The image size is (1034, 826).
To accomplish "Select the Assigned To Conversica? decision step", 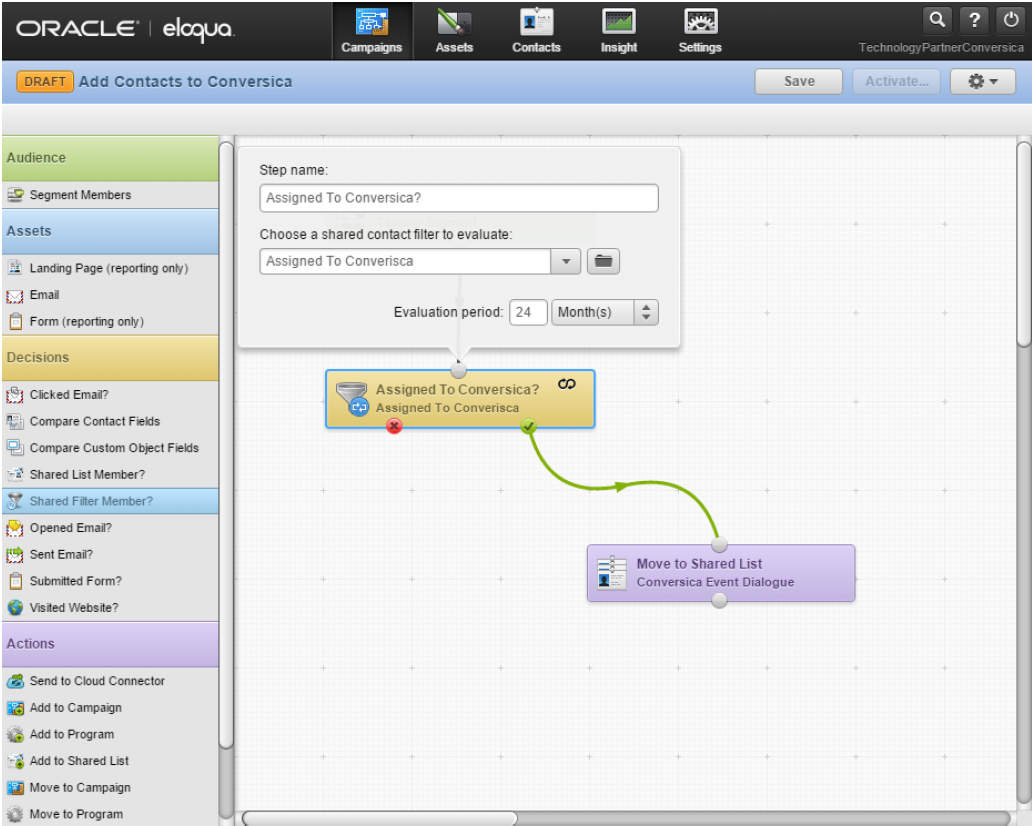I will point(460,399).
